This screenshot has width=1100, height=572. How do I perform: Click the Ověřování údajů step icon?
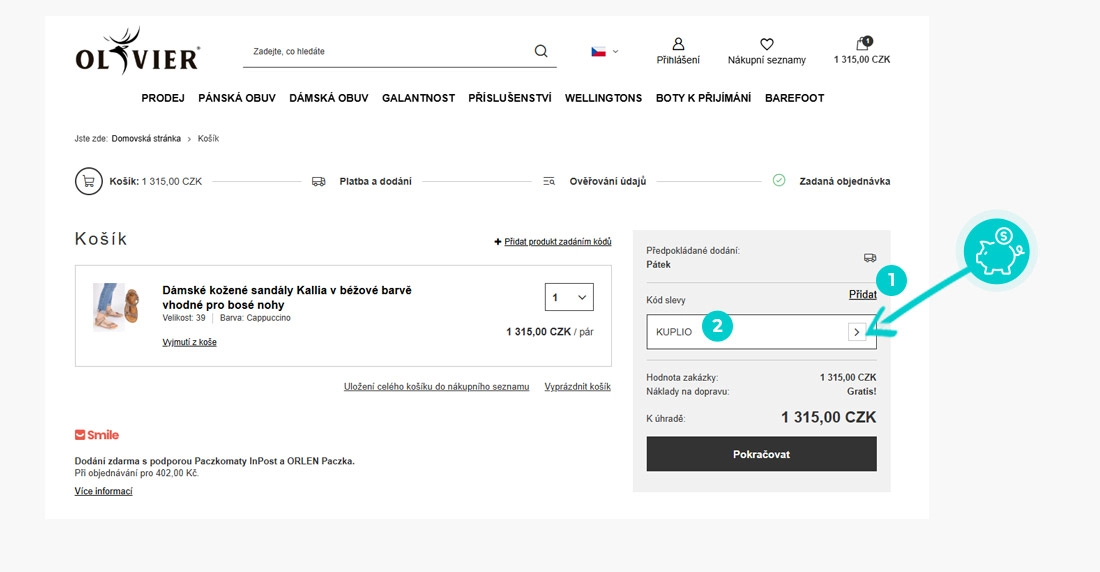[549, 181]
